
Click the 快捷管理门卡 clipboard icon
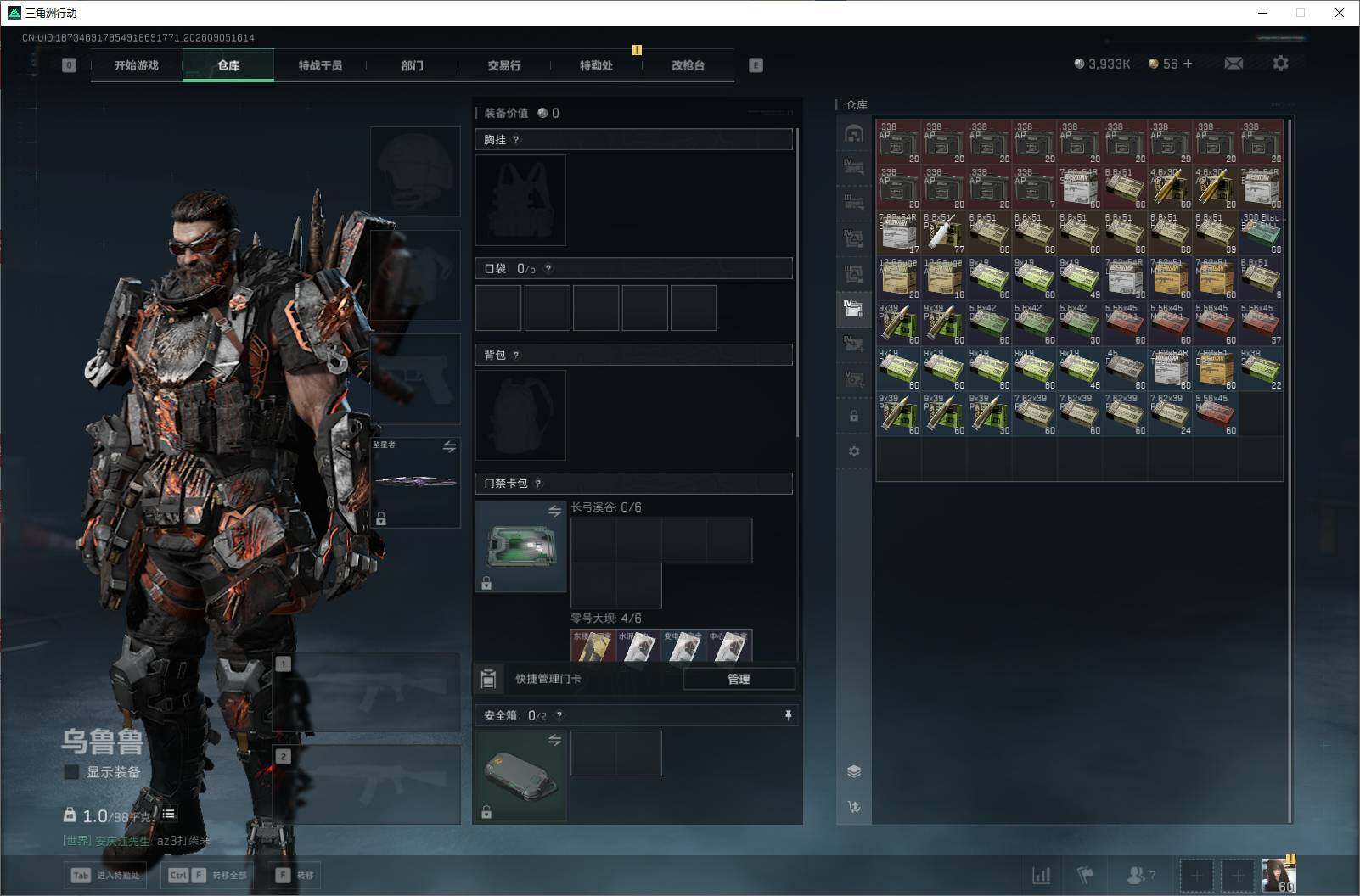tap(488, 679)
